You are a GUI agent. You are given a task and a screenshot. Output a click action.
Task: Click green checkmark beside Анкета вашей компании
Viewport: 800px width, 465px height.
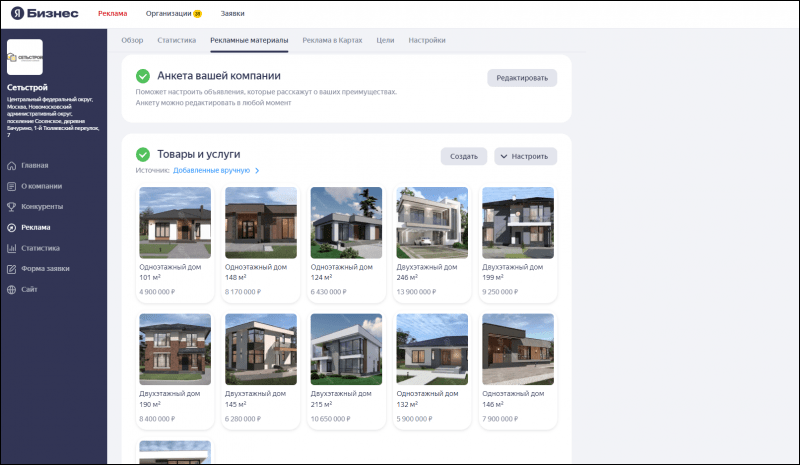click(x=143, y=76)
